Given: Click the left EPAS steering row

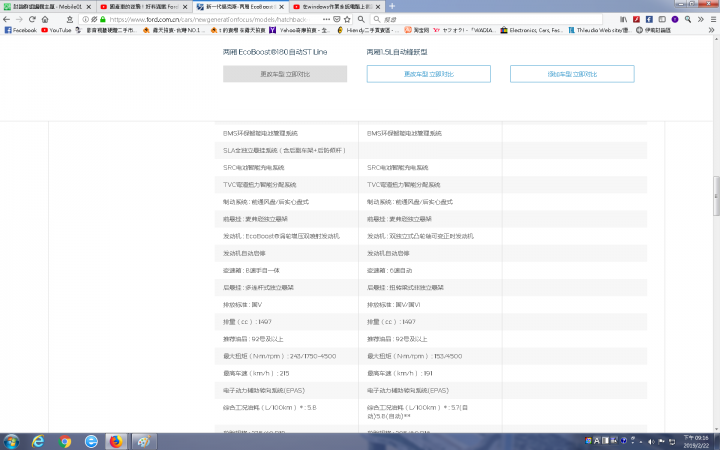Looking at the screenshot, I should pos(286,391).
